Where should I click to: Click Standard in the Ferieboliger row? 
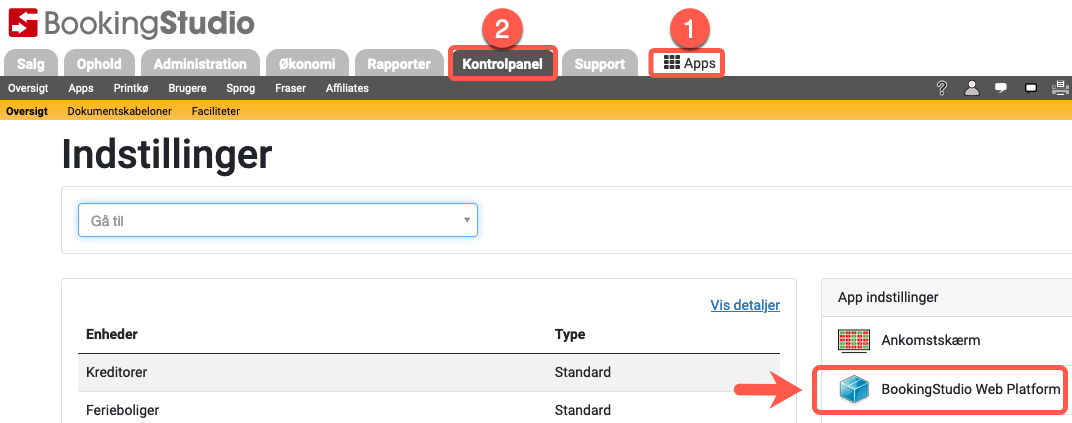tap(582, 410)
